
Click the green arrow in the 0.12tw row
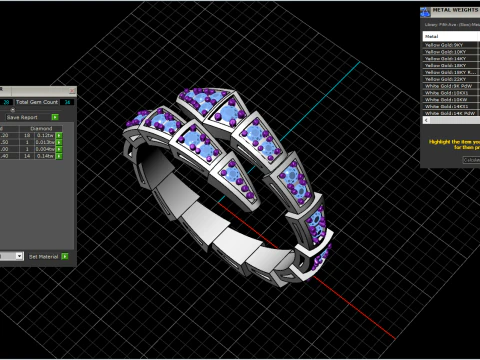tap(59, 135)
